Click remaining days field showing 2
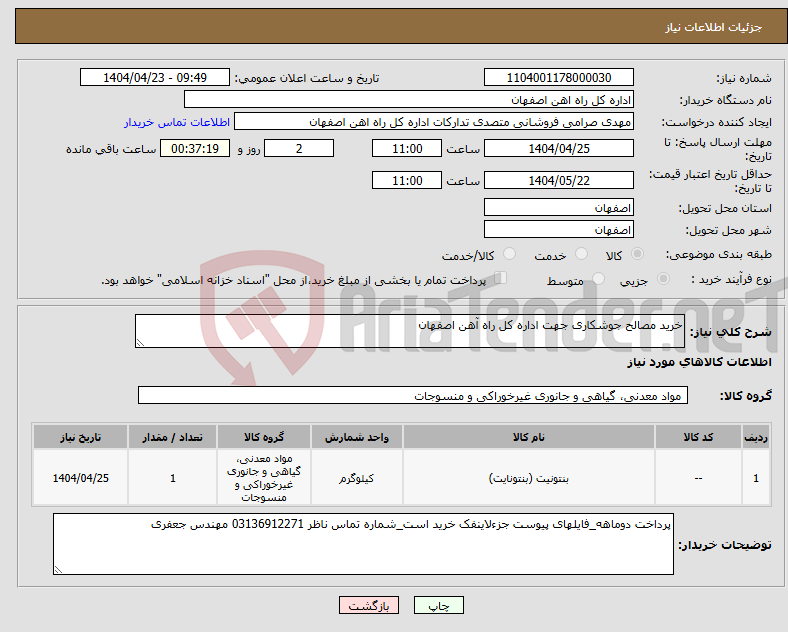Image resolution: width=788 pixels, height=632 pixels. point(299,149)
